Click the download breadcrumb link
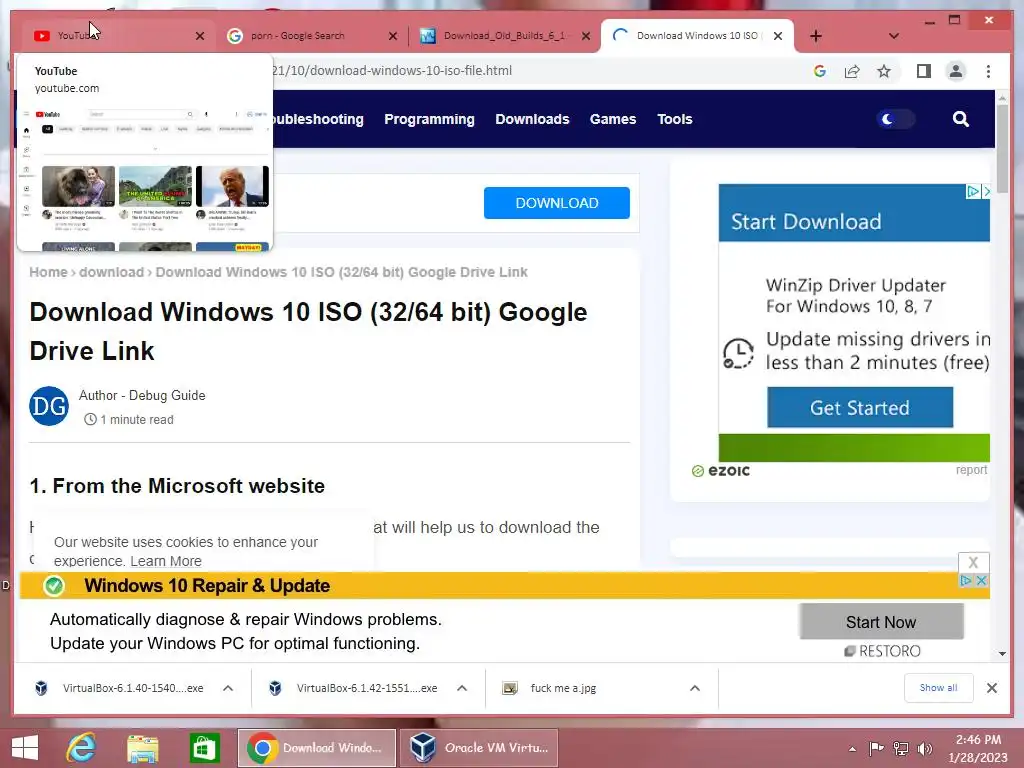1024x768 pixels. tap(111, 272)
